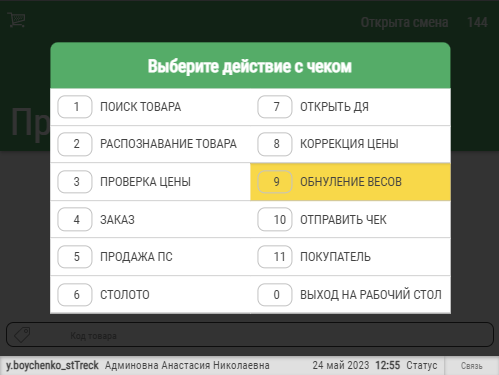Viewport: 499px width, 375px height.
Task: Select ОТКРЫТЬ ДЯ action
Action: point(350,107)
